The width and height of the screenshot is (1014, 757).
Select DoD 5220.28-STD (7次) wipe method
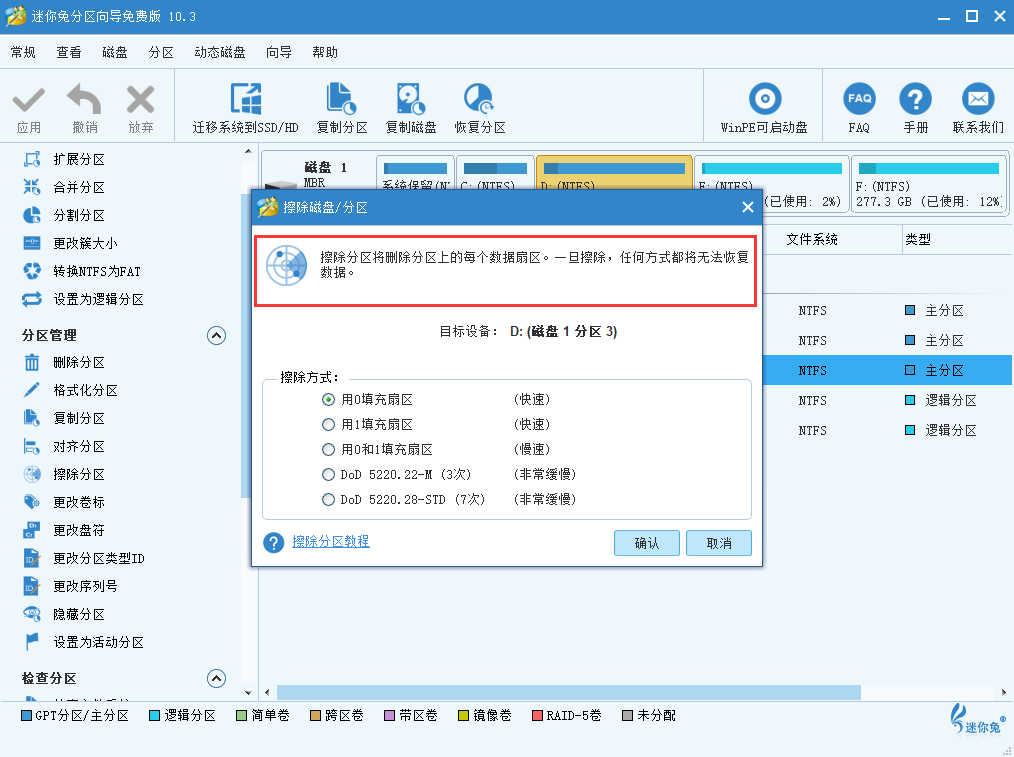(329, 500)
